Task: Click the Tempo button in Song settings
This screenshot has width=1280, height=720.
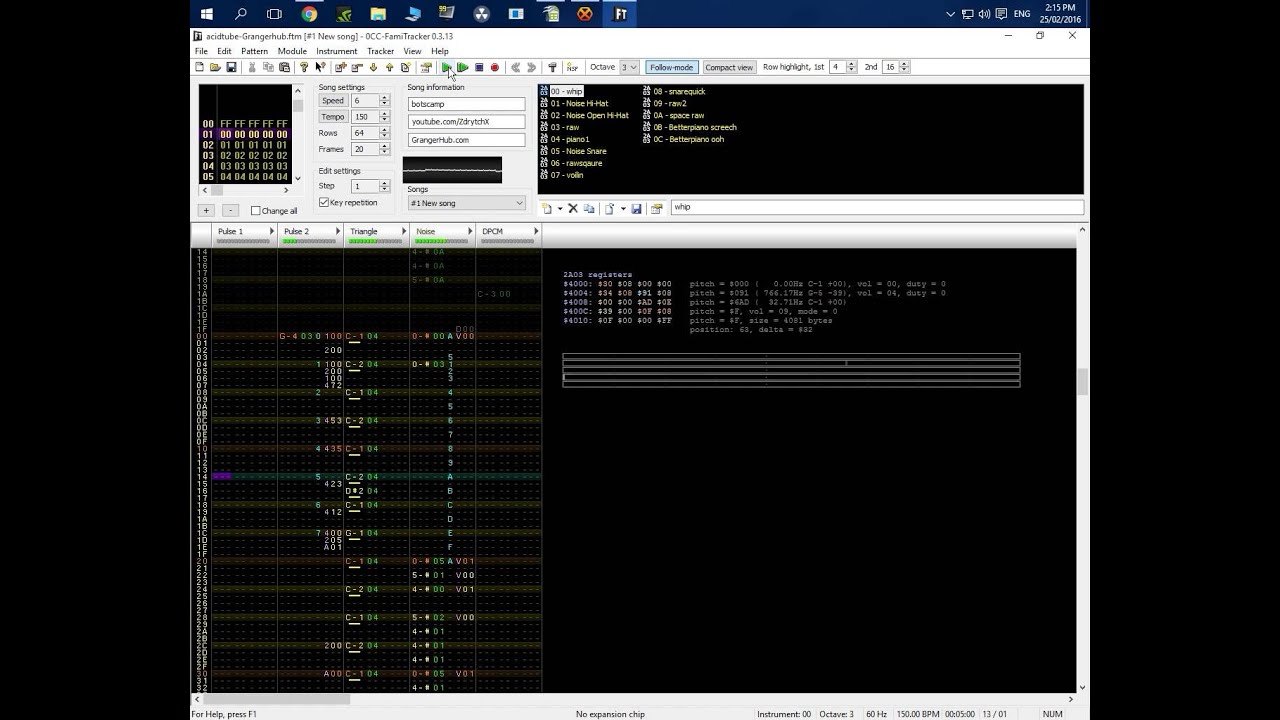Action: click(332, 117)
